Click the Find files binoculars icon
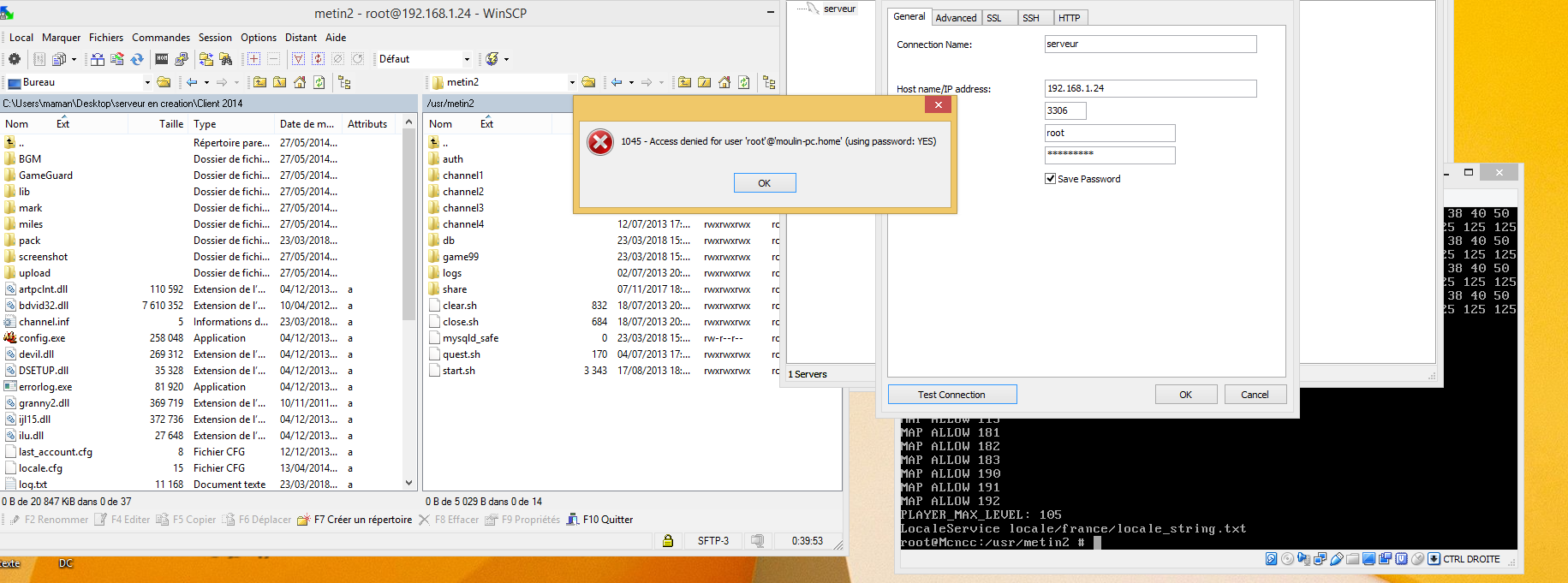 (x=226, y=59)
